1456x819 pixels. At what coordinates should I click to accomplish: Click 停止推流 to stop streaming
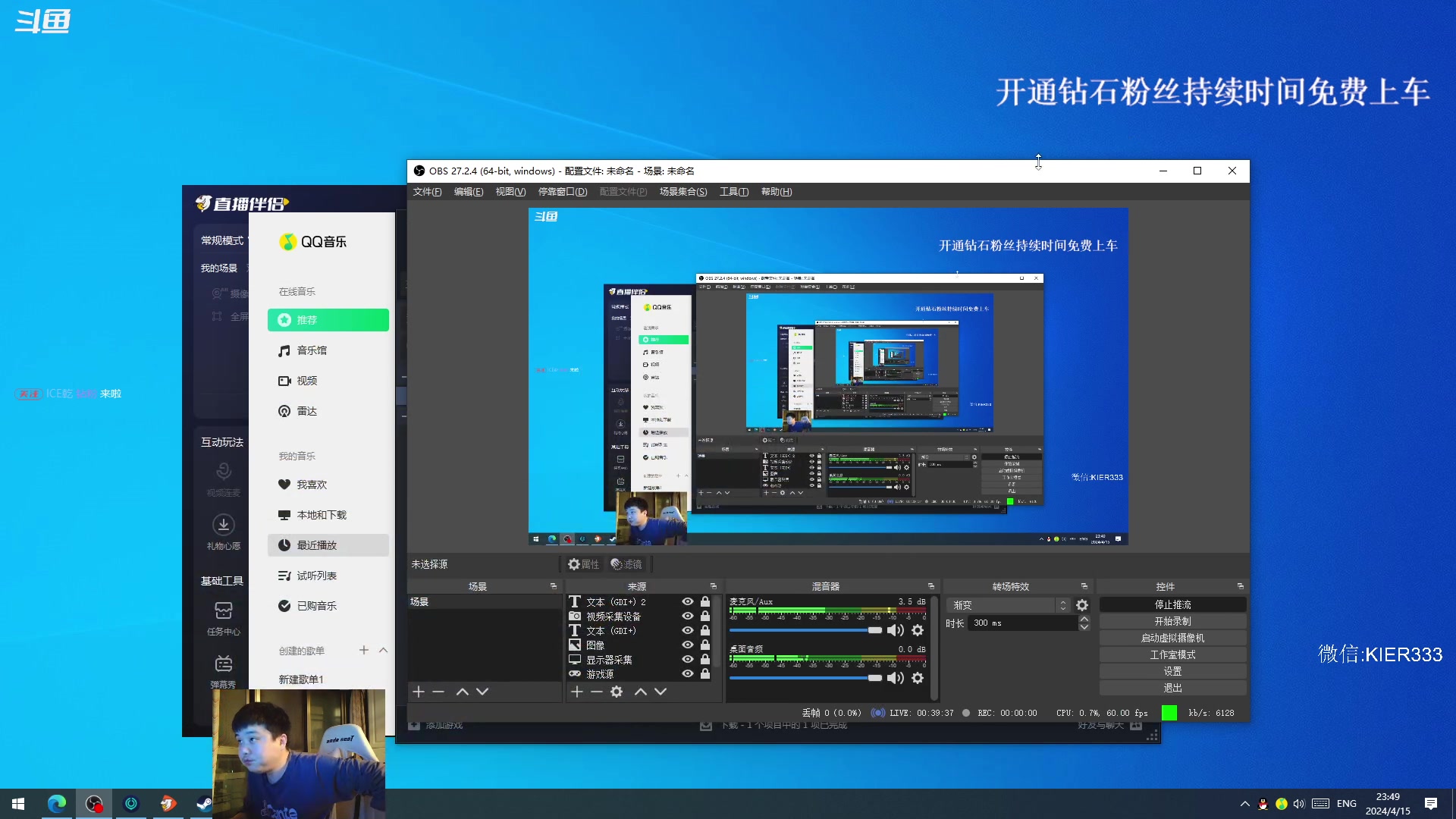(1172, 604)
